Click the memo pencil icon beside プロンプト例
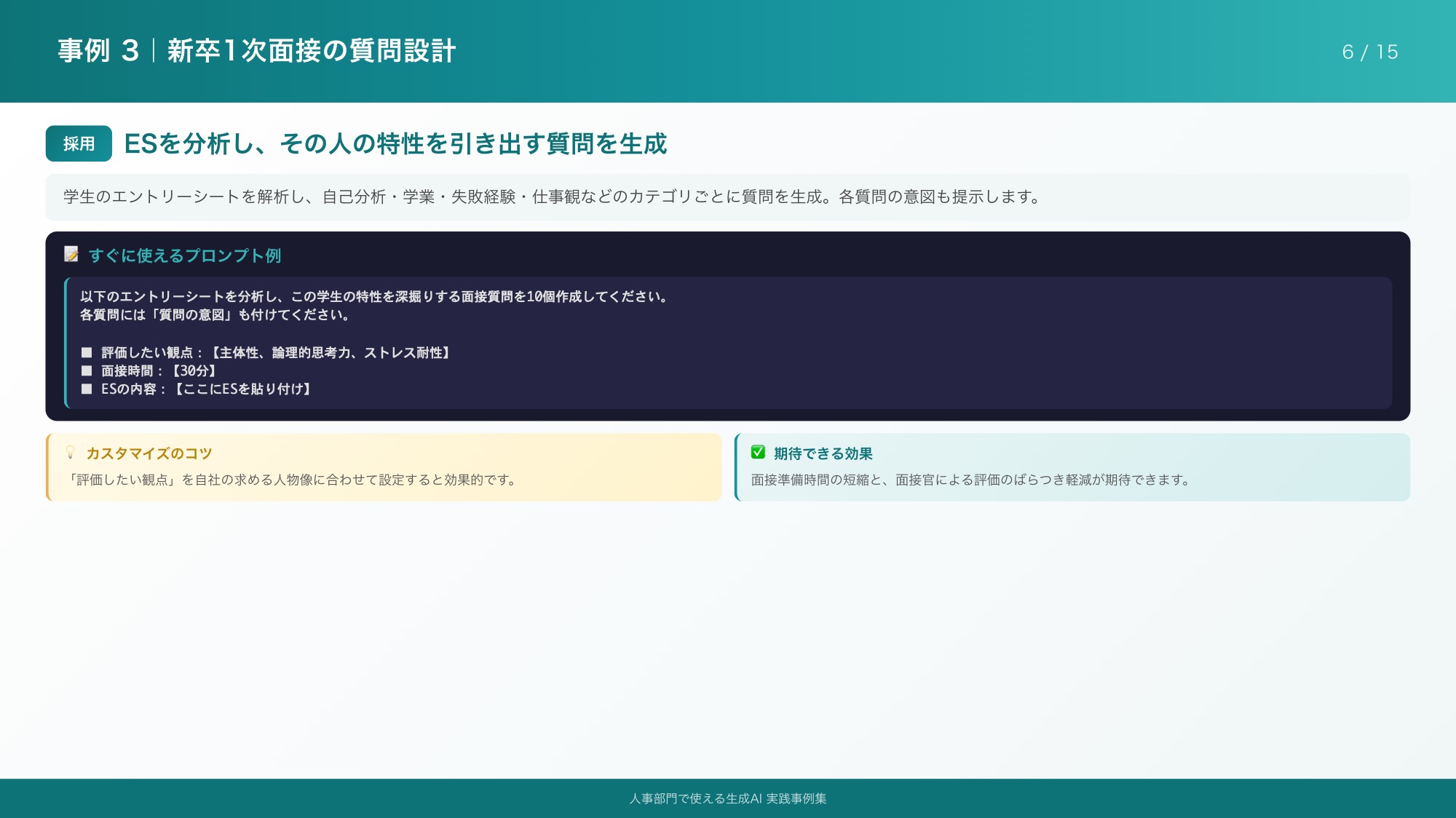 pyautogui.click(x=71, y=254)
